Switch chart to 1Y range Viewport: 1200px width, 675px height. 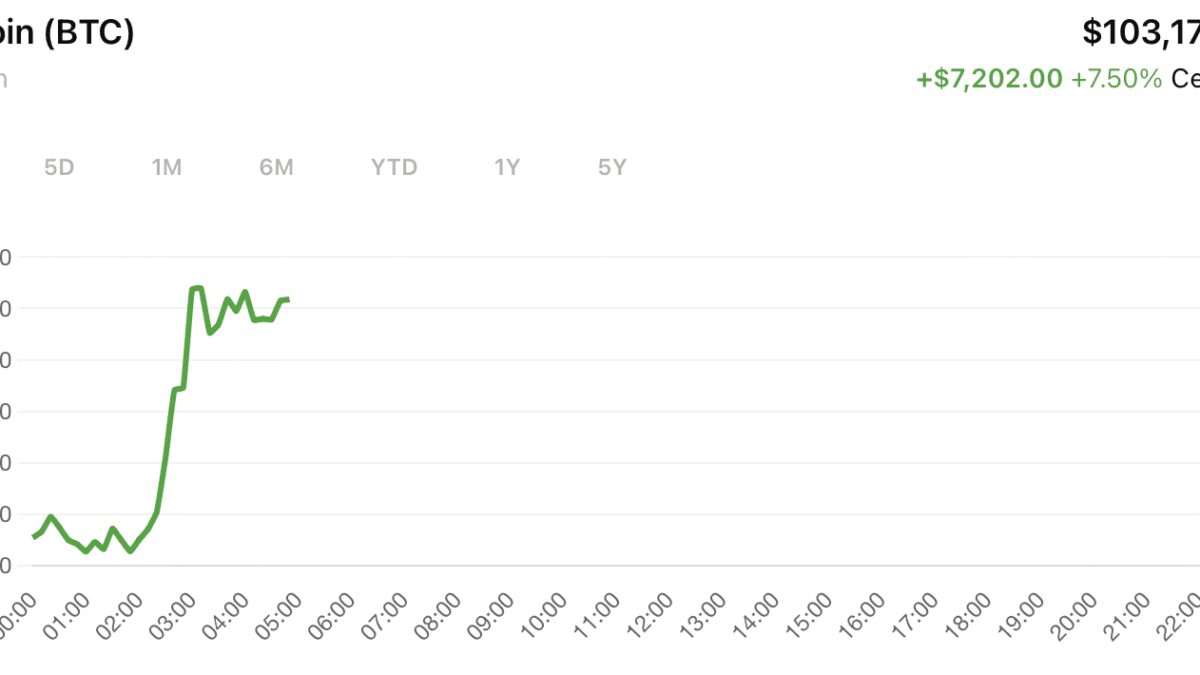[x=507, y=168]
